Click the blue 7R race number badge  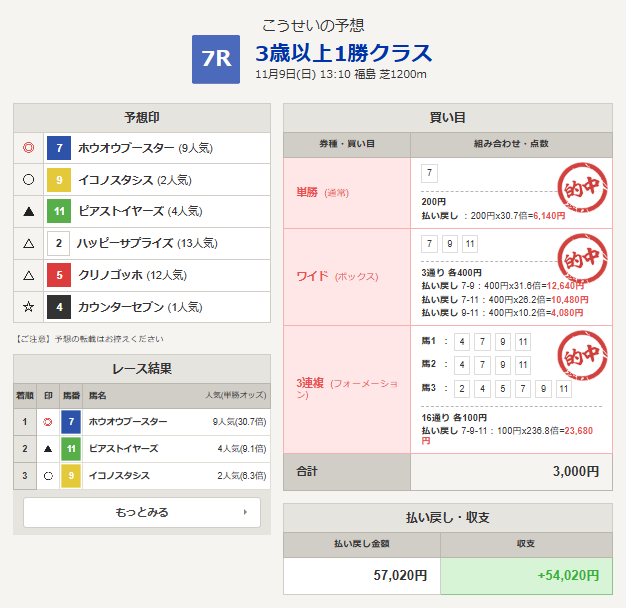[x=216, y=59]
